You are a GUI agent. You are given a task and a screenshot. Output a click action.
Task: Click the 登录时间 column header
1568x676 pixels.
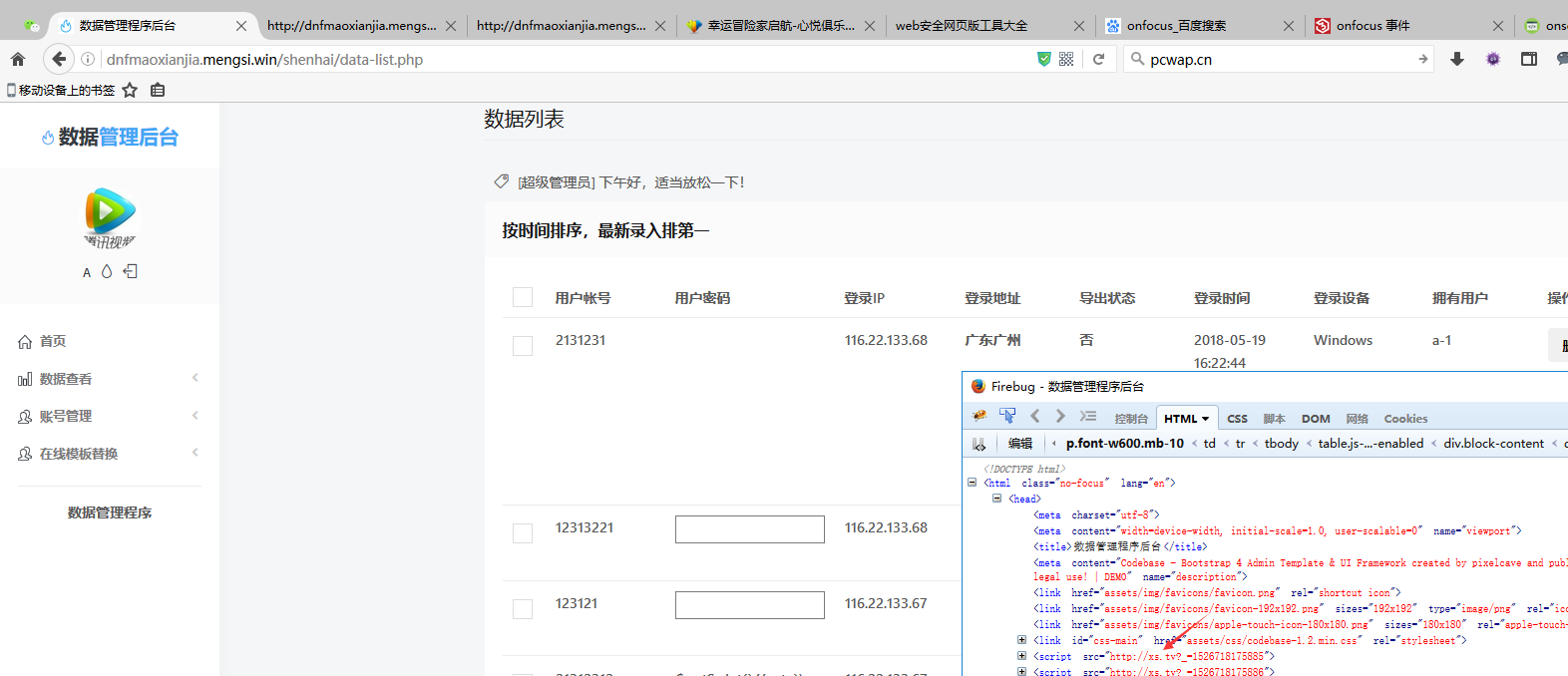[x=1222, y=298]
